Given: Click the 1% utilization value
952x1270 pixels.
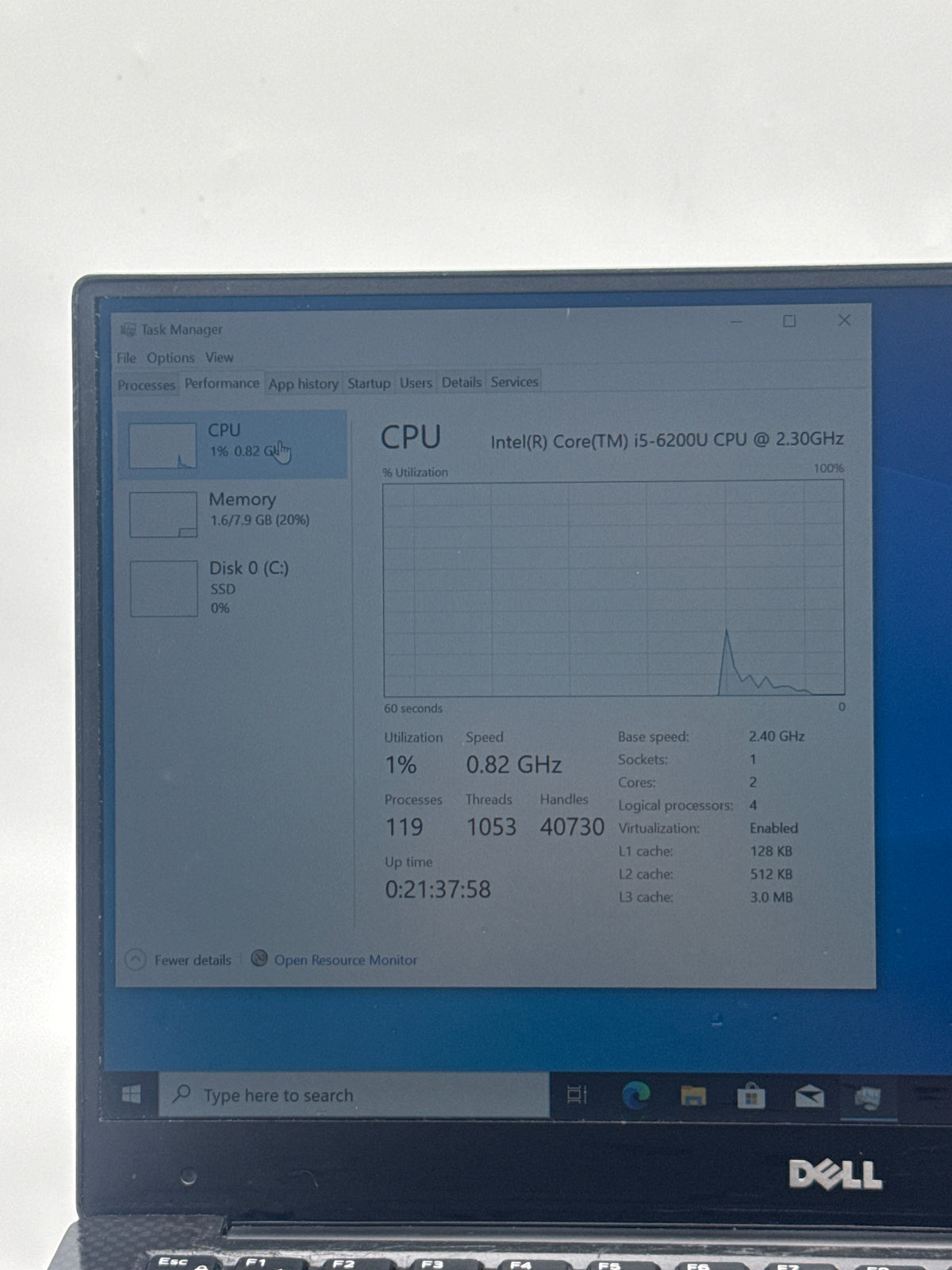Looking at the screenshot, I should point(401,765).
